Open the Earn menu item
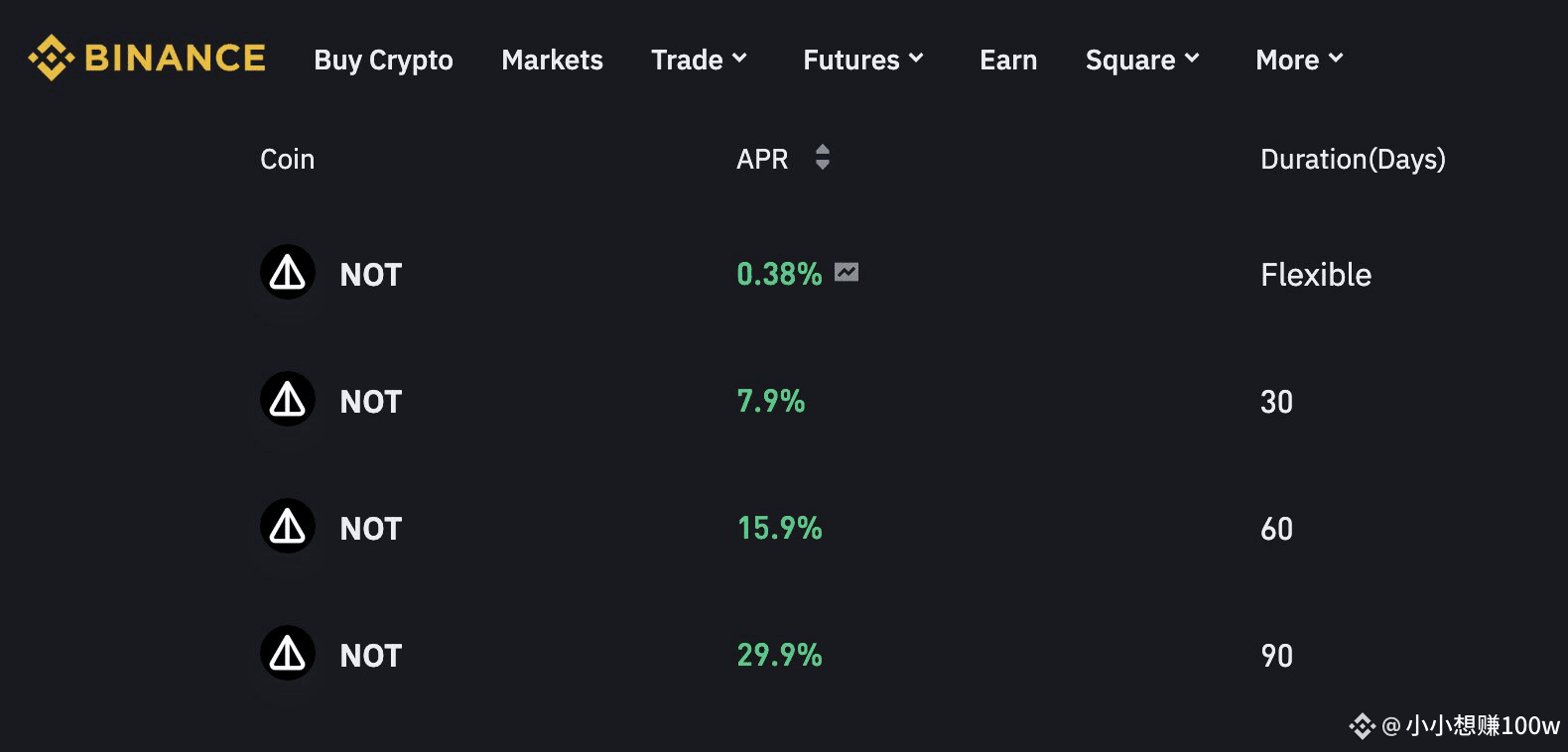The height and width of the screenshot is (752, 1568). click(1008, 60)
